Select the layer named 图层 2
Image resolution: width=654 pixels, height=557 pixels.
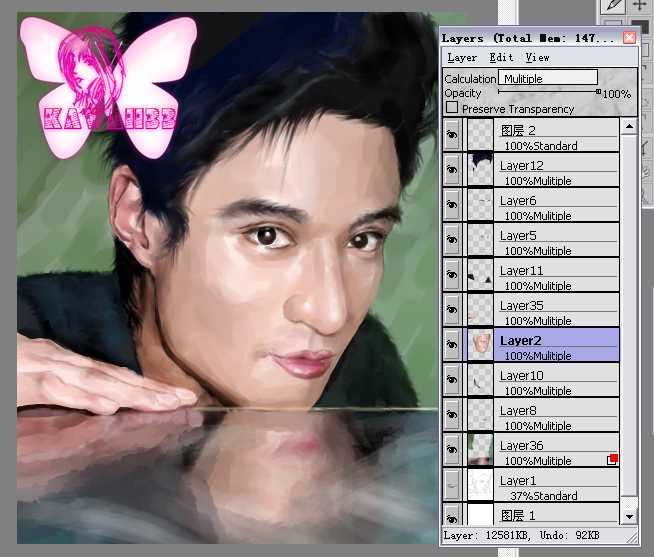pos(518,131)
